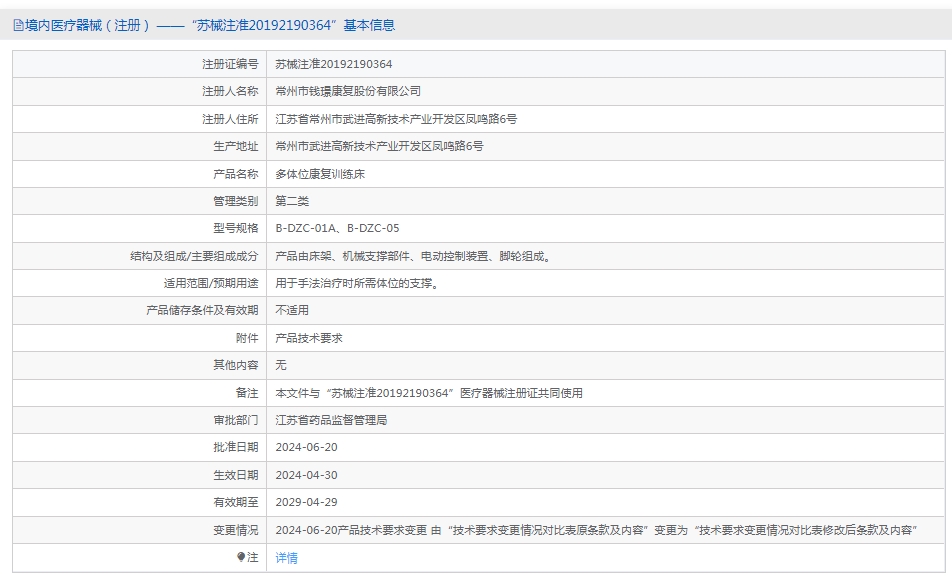The image size is (952, 582).
Task: Click the 结构及组成/主要组成成分 label
Action: coord(194,256)
